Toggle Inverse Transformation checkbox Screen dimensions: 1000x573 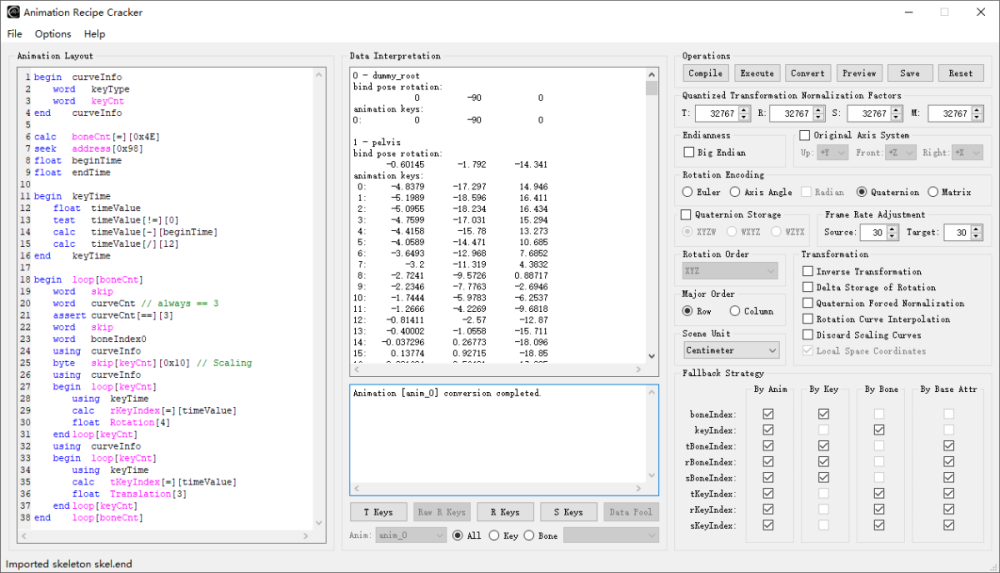pyautogui.click(x=808, y=271)
